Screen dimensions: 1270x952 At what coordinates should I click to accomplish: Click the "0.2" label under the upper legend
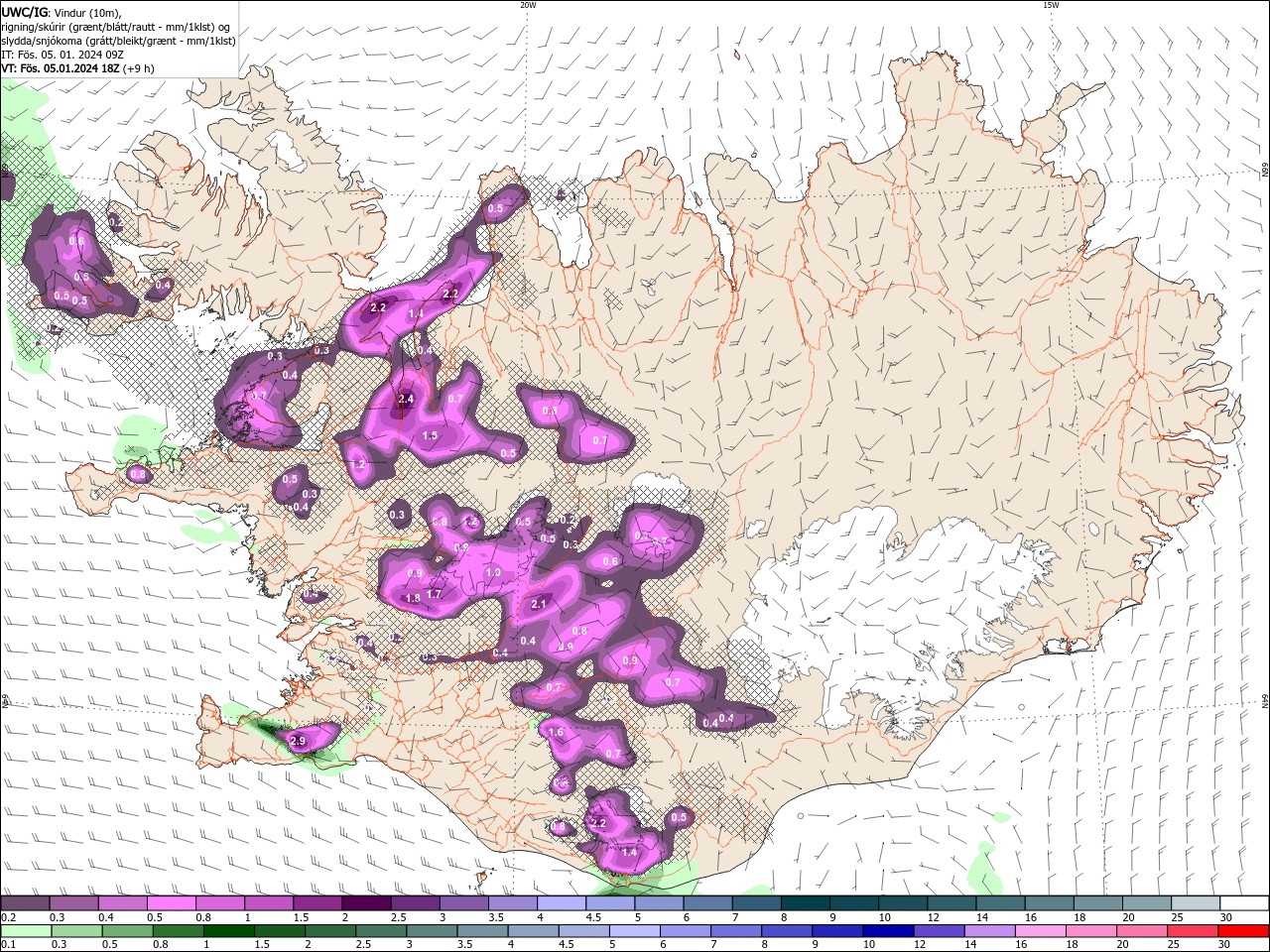click(8, 917)
